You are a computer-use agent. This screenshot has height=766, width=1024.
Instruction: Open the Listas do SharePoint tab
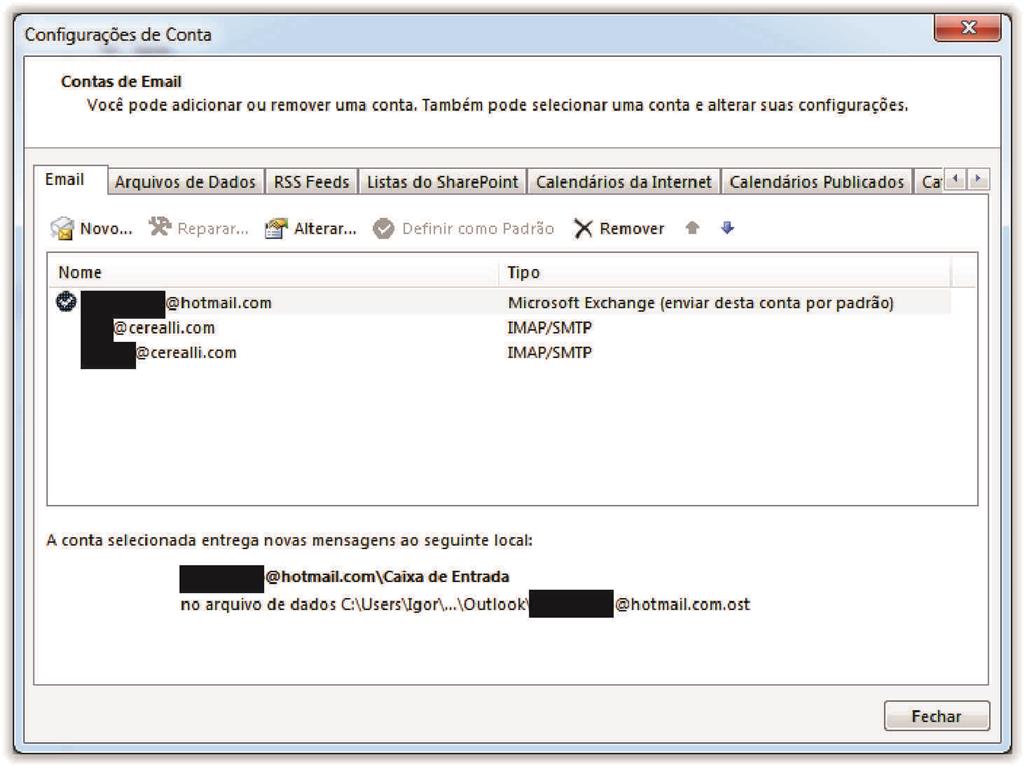point(442,182)
